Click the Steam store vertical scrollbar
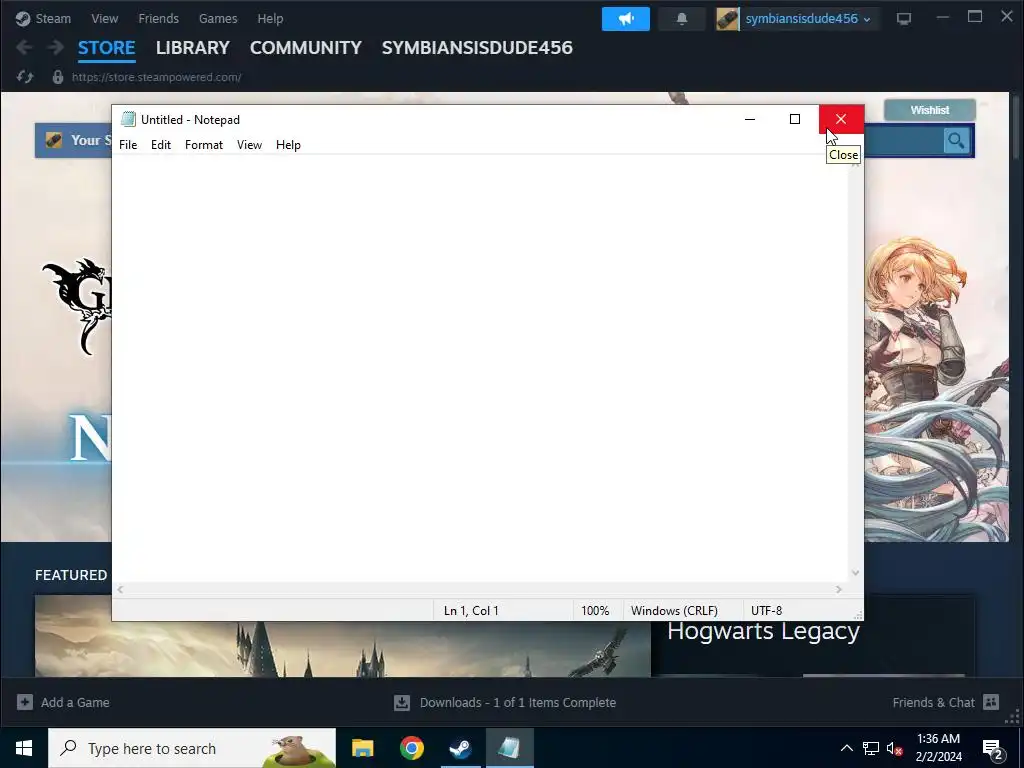The image size is (1024, 768). (1016, 127)
